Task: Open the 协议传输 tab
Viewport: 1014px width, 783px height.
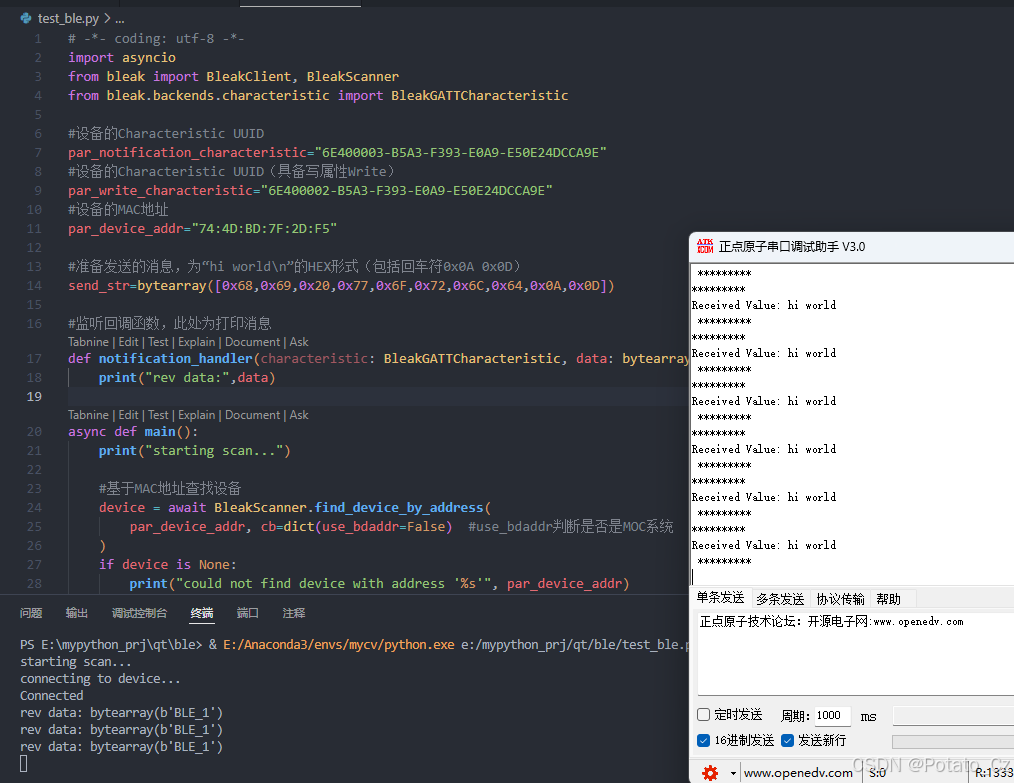Action: (x=840, y=598)
